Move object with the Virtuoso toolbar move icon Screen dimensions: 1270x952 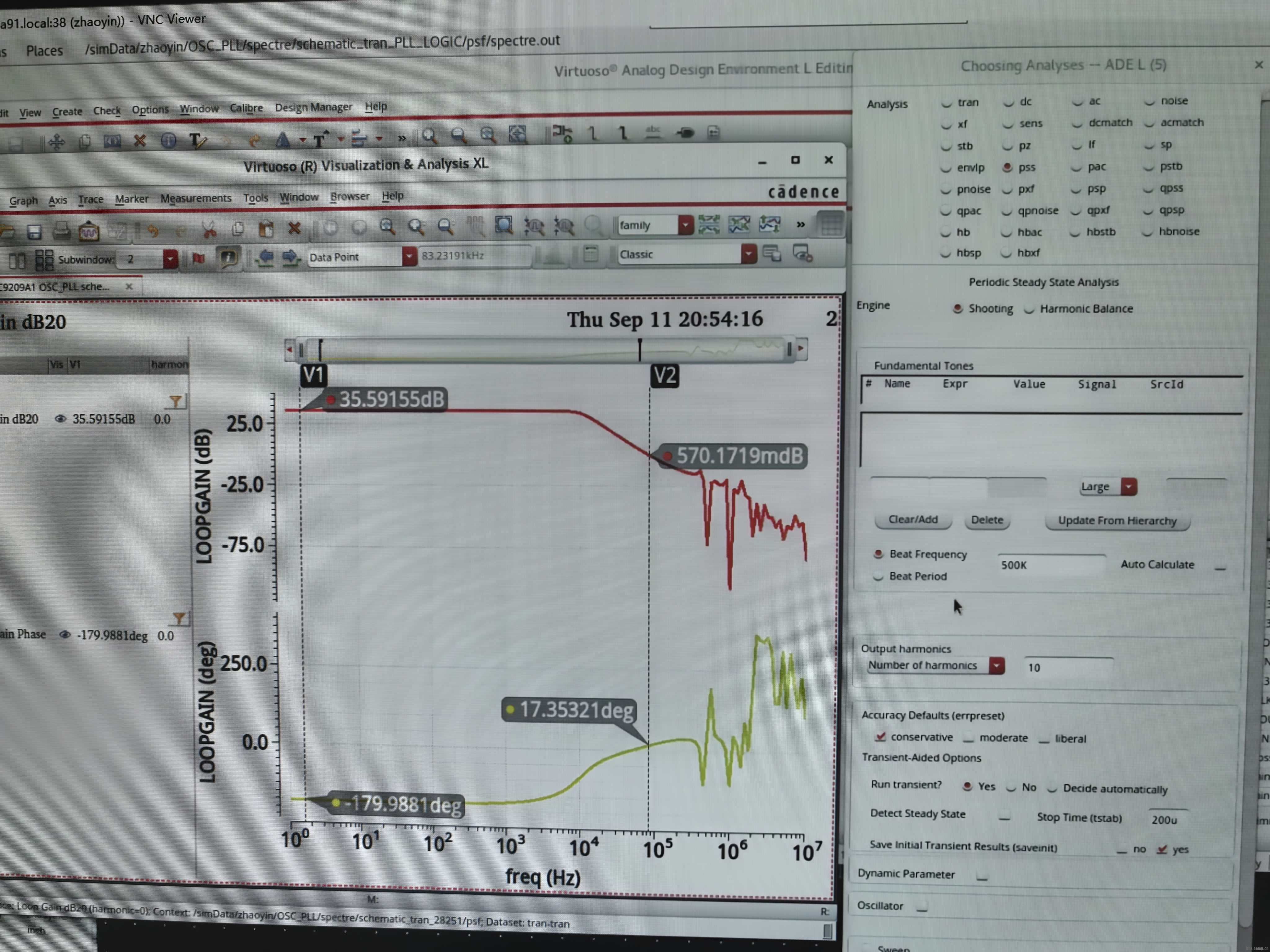point(56,142)
